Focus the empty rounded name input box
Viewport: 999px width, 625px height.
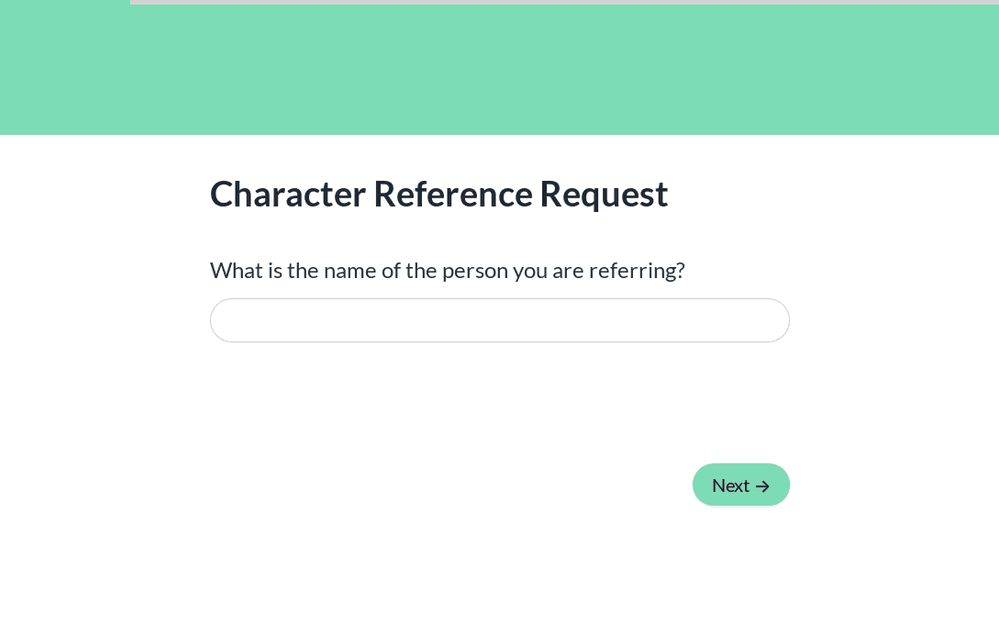[x=499, y=320]
